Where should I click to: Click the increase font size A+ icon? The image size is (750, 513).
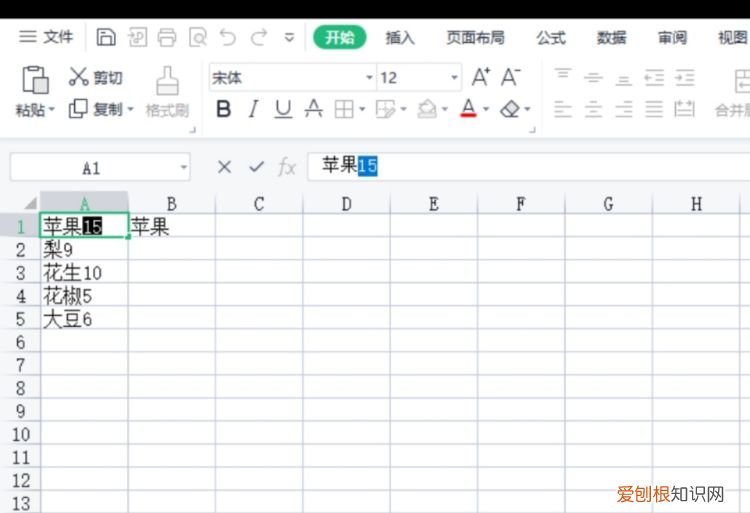(x=481, y=77)
